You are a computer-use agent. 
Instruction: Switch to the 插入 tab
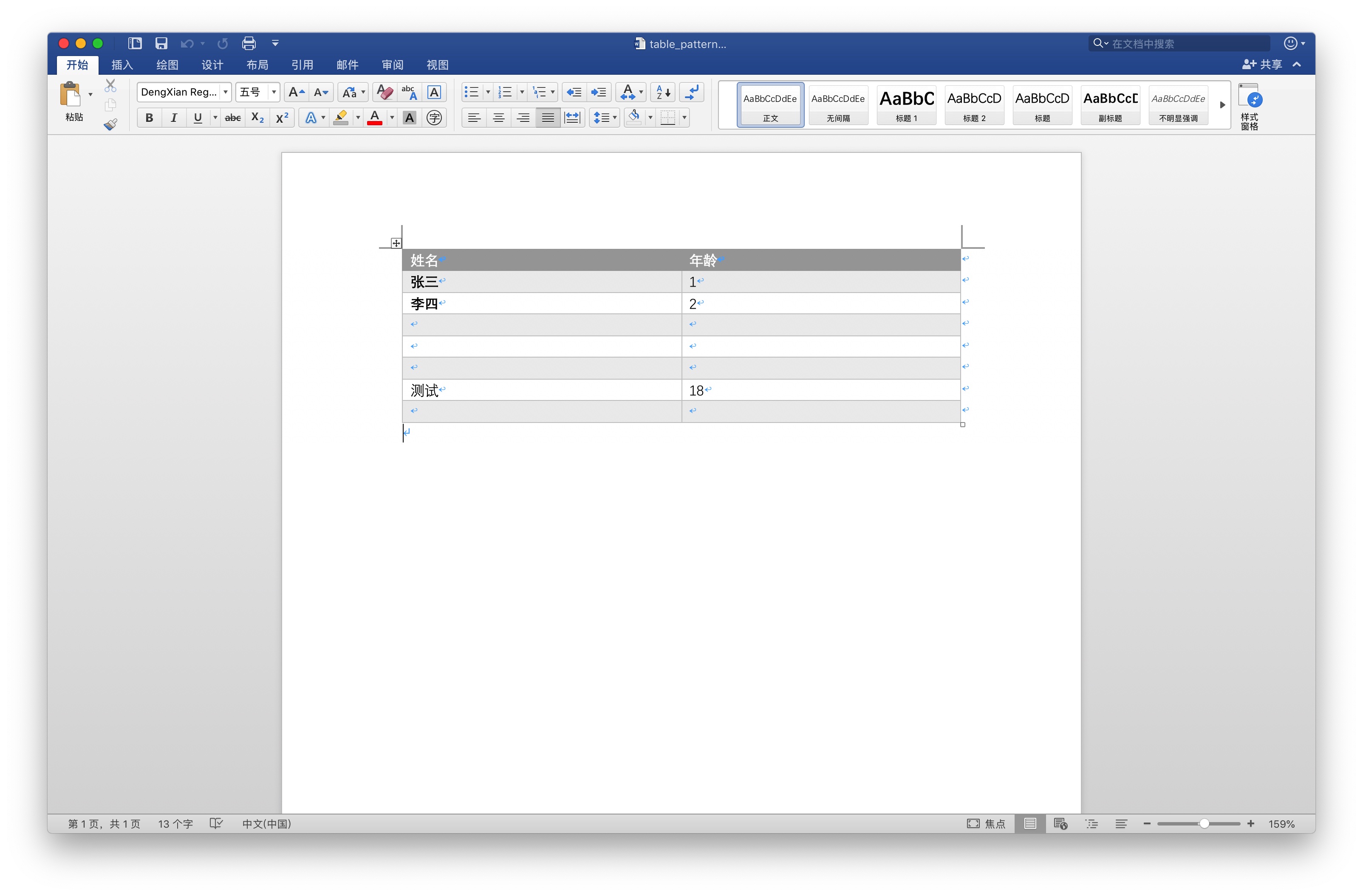[x=122, y=65]
